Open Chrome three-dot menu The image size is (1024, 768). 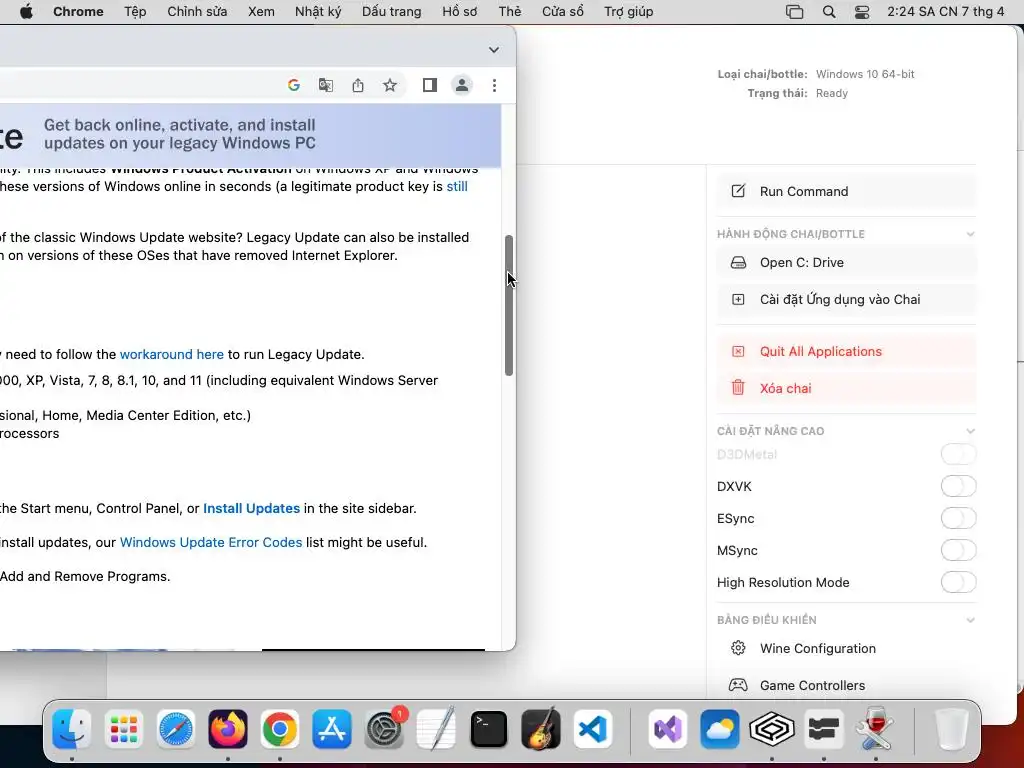(x=494, y=85)
